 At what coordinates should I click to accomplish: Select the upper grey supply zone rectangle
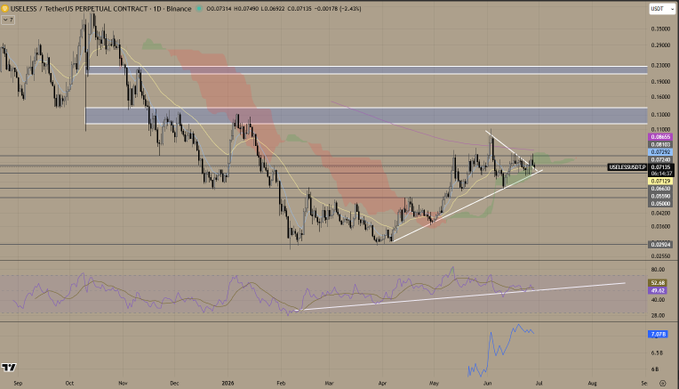367,70
